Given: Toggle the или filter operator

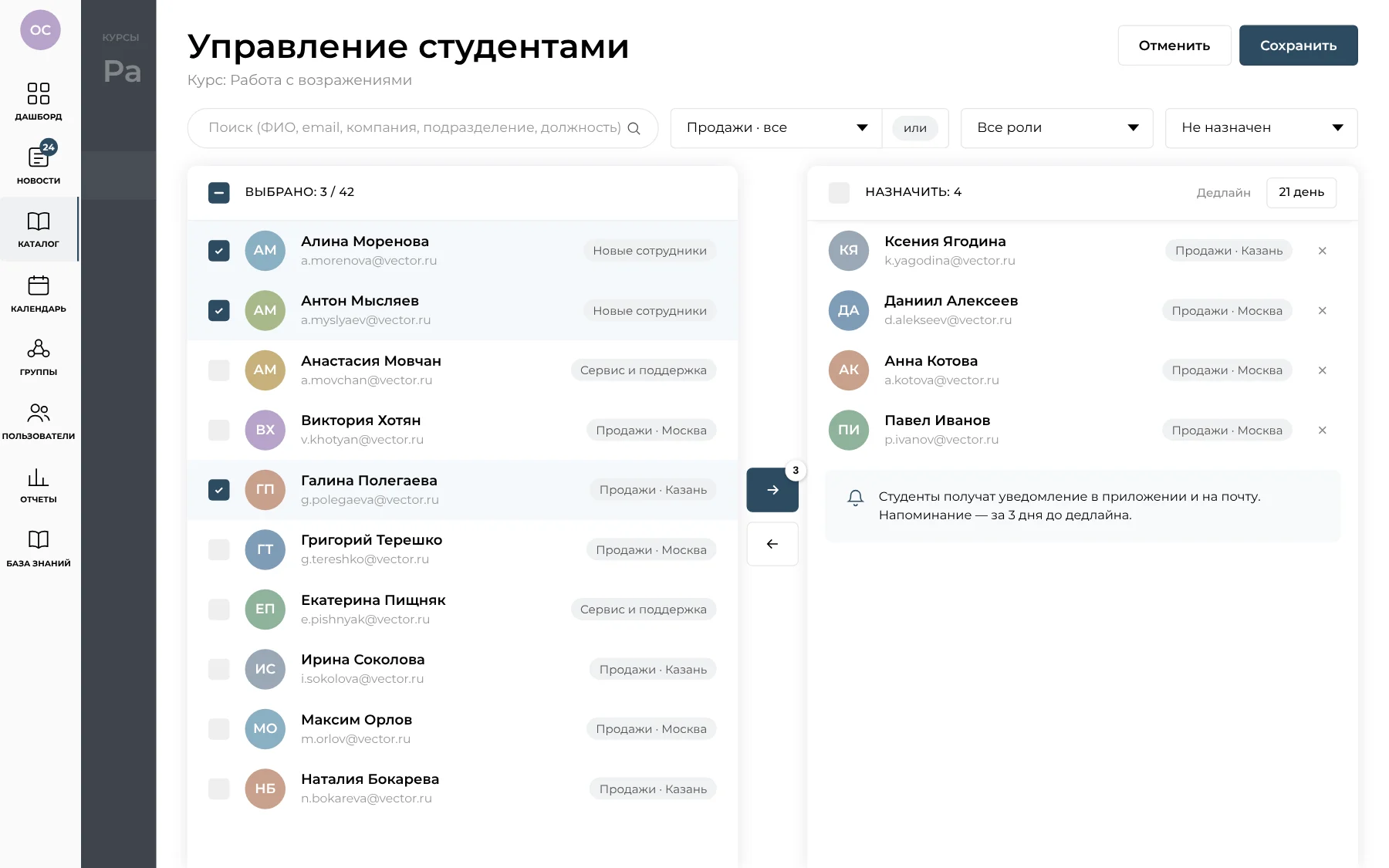Looking at the screenshot, I should click(x=915, y=128).
